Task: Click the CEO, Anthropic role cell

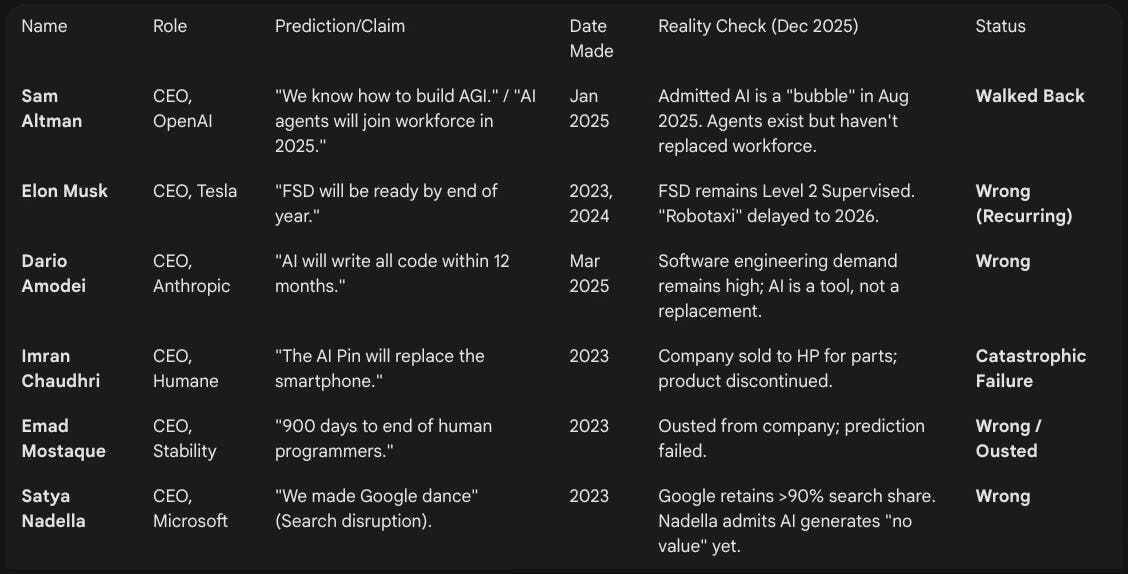Action: click(191, 273)
